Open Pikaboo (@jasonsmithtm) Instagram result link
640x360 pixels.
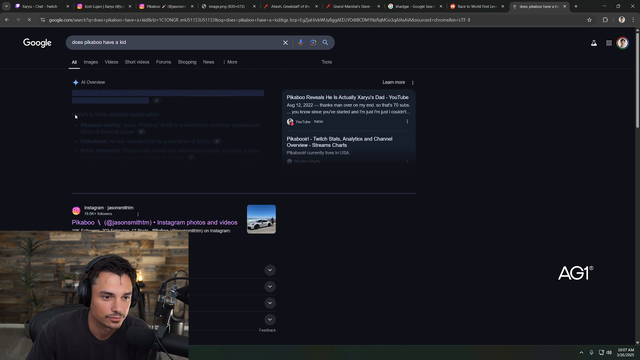[154, 222]
